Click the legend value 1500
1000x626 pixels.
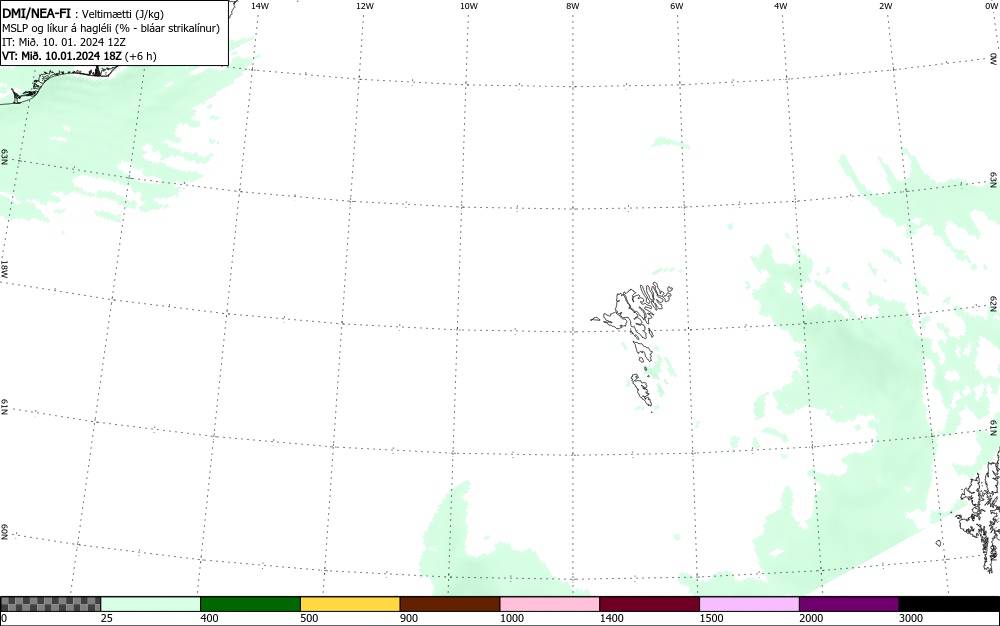(711, 618)
